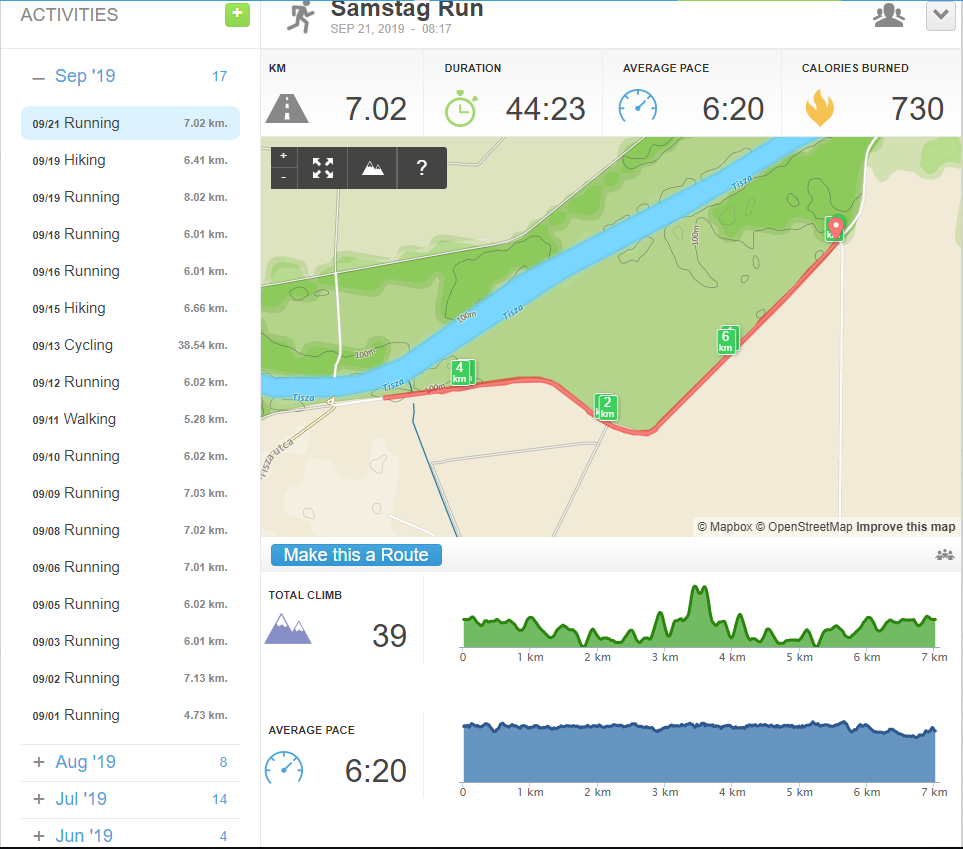Collapse the Sep '19 month list
The width and height of the screenshot is (963, 849).
click(39, 77)
